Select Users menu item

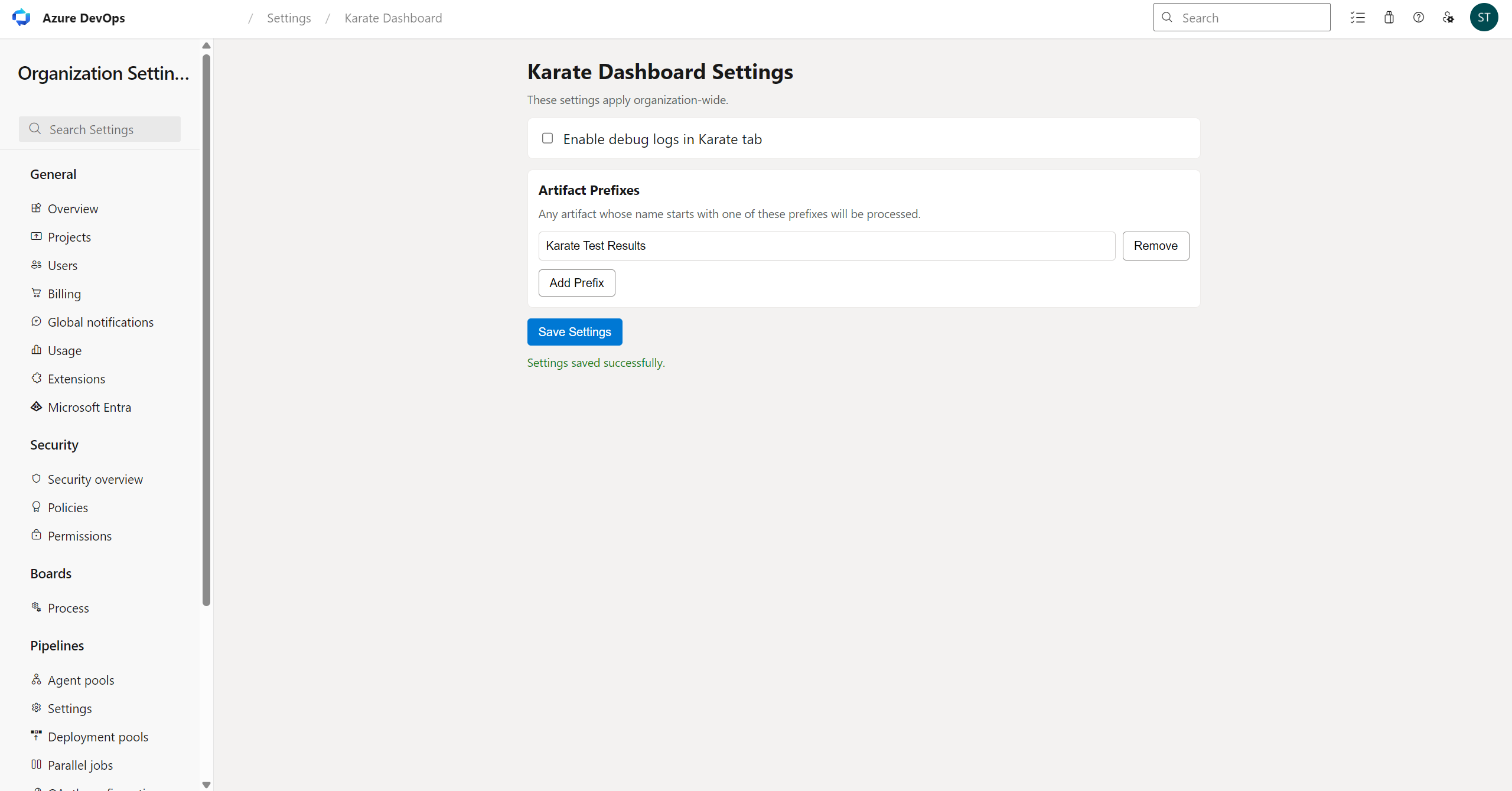63,265
